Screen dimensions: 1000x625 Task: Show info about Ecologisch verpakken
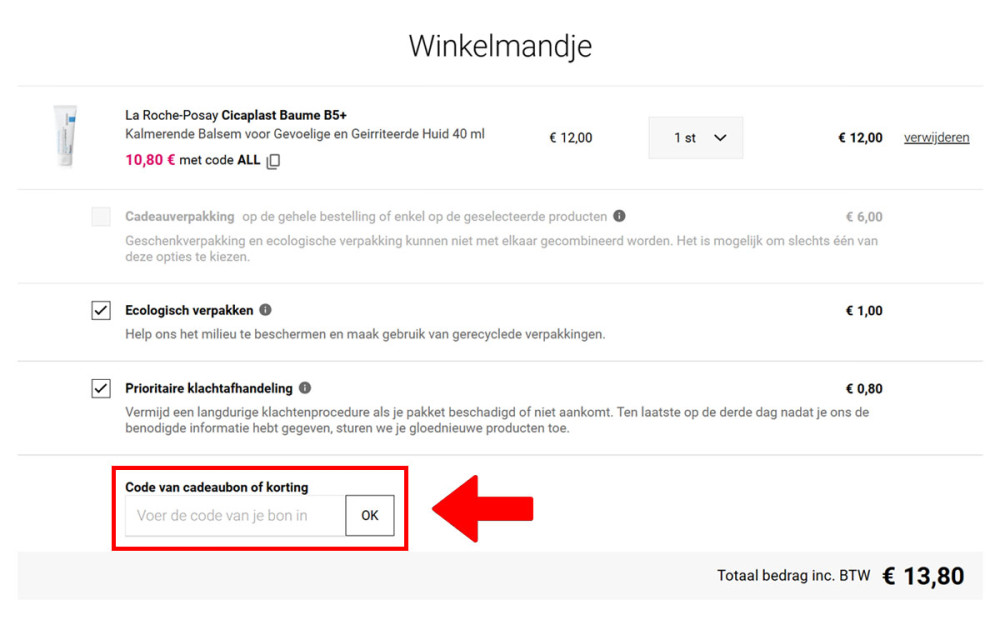coord(265,310)
